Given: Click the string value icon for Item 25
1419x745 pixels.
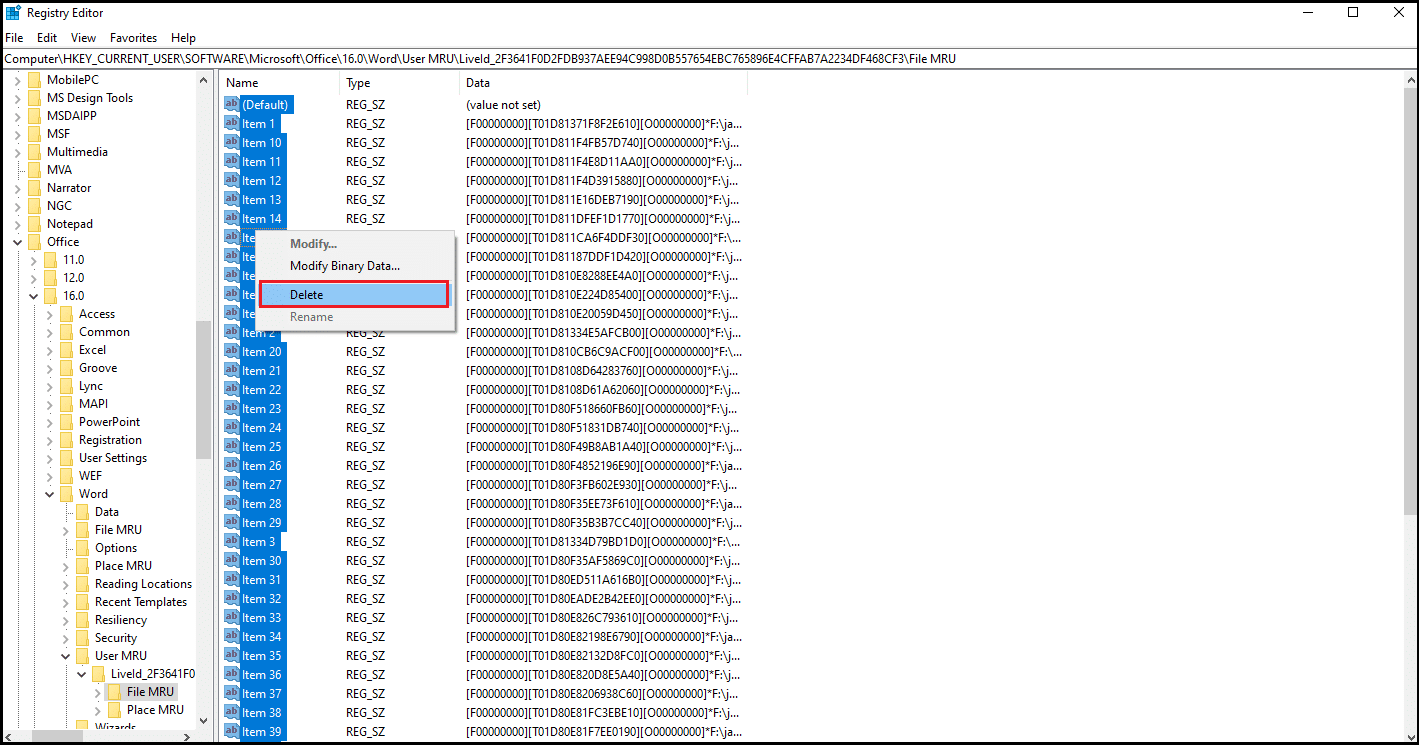Looking at the screenshot, I should click(232, 447).
